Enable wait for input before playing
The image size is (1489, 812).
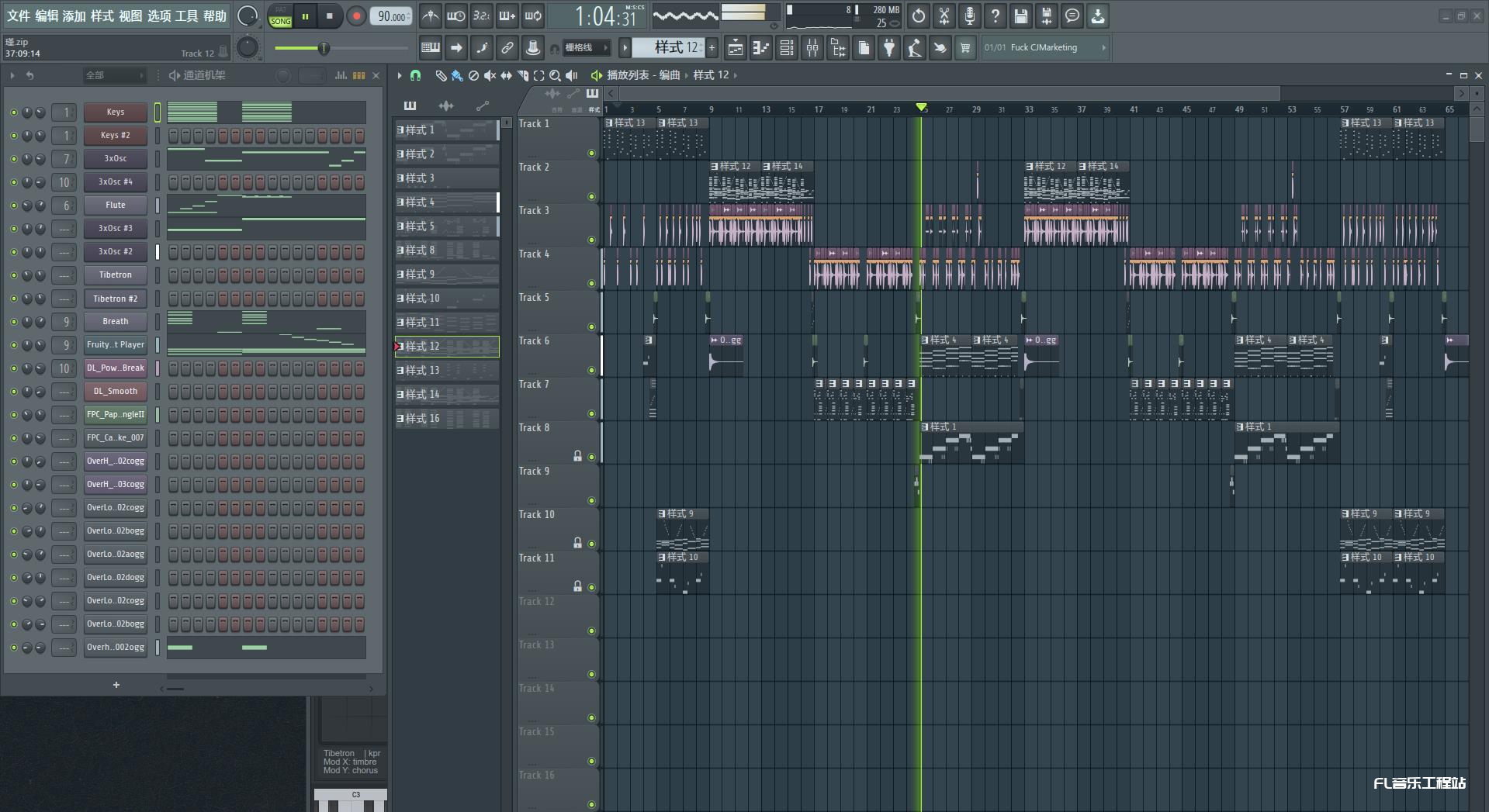click(455, 16)
